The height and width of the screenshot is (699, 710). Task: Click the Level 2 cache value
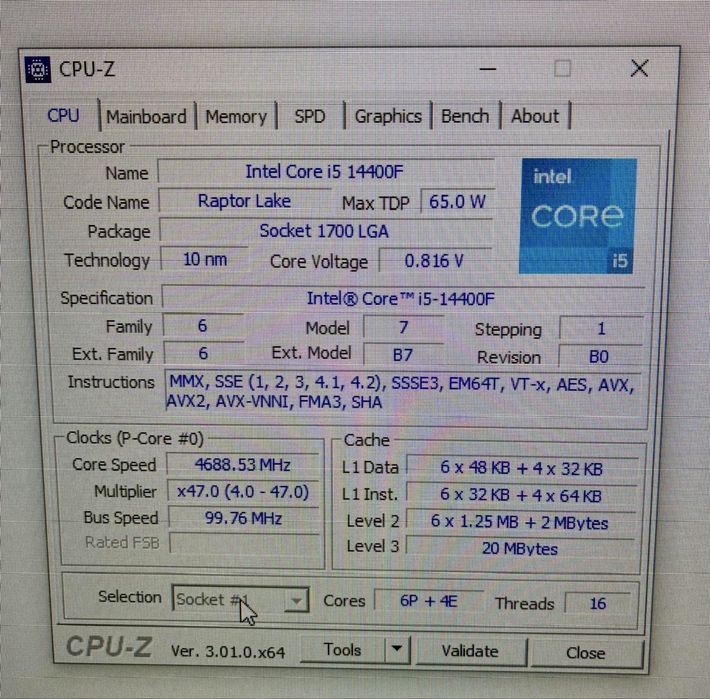tap(520, 522)
